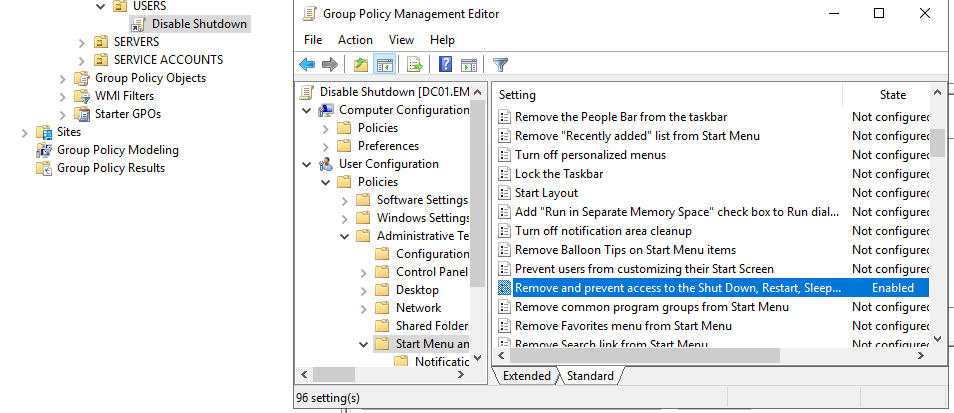The width and height of the screenshot is (954, 413).
Task: Click the Export List toolbar icon
Action: (414, 65)
